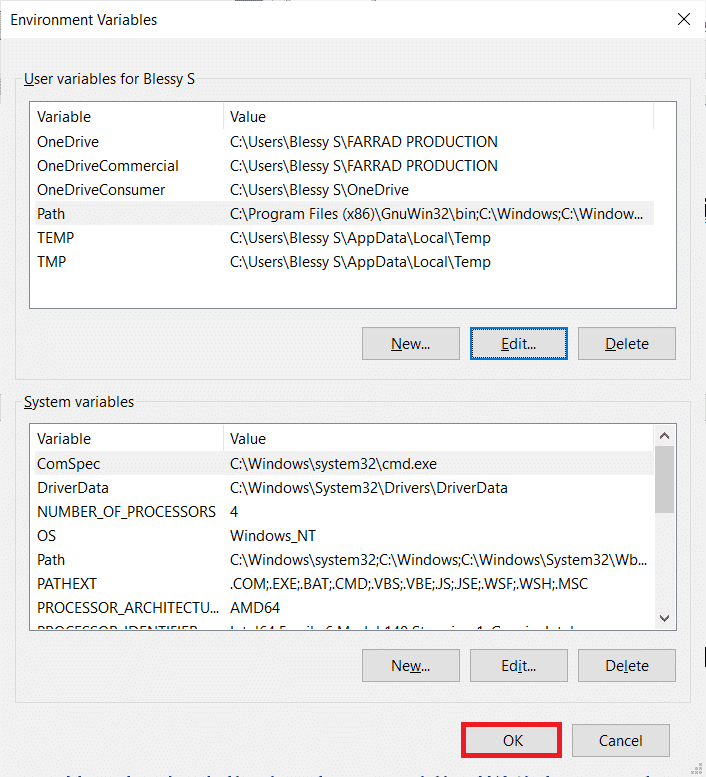Select the user Path variable with GnuWin32
The height and width of the screenshot is (777, 706).
(344, 214)
